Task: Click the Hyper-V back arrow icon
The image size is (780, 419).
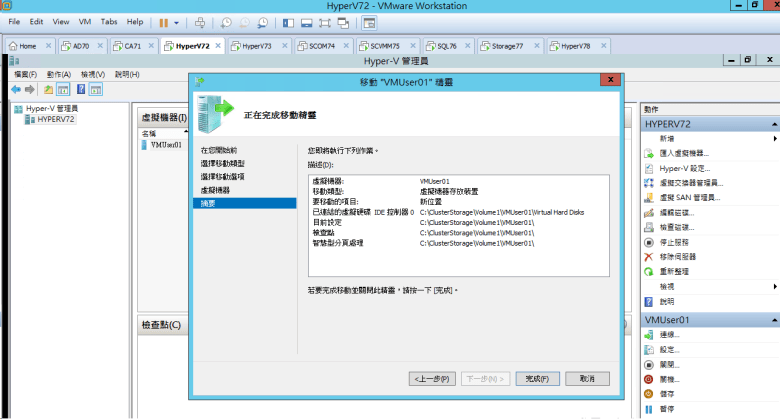Action: click(16, 89)
